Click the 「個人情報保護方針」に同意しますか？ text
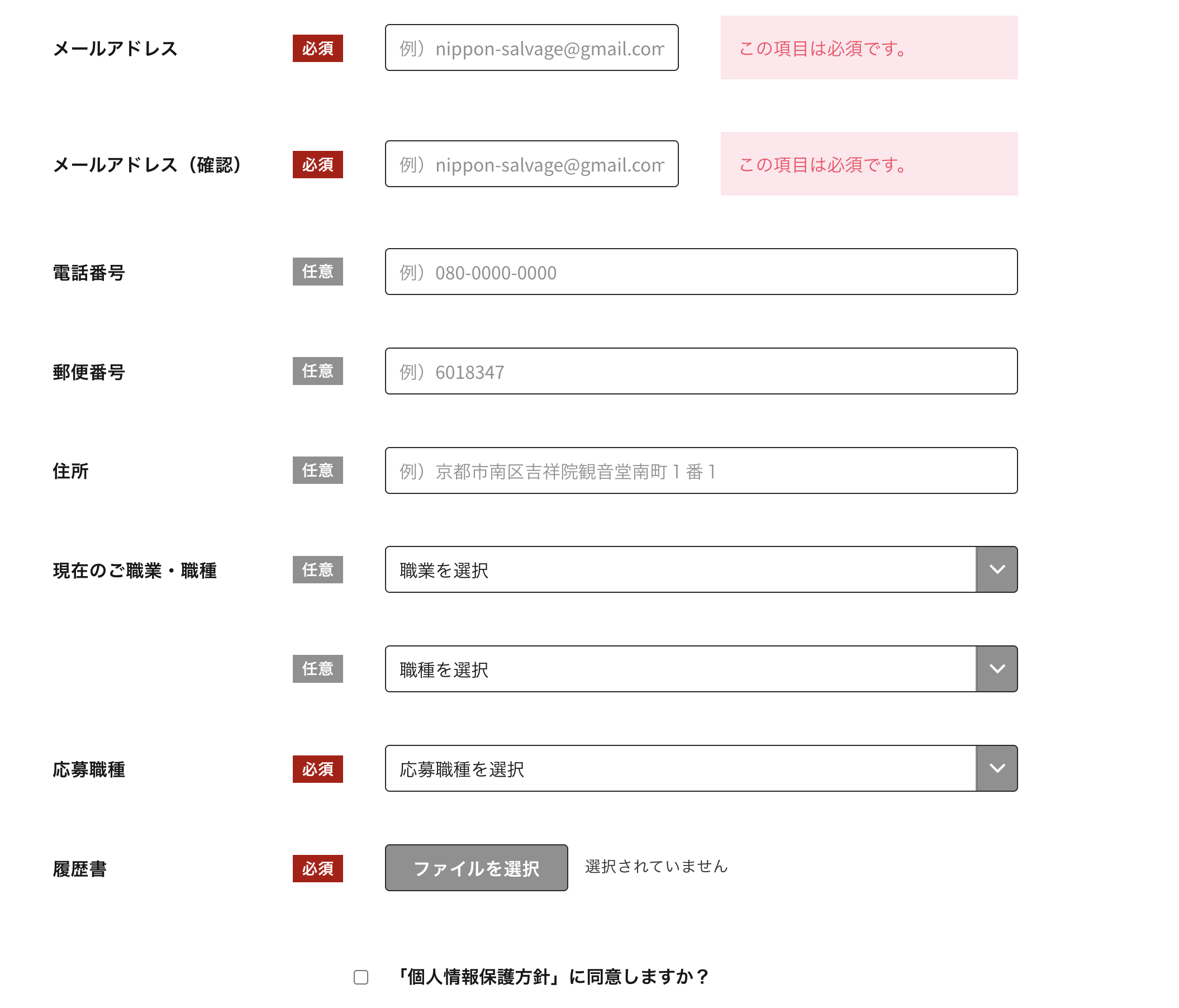The width and height of the screenshot is (1179, 1008). [552, 977]
